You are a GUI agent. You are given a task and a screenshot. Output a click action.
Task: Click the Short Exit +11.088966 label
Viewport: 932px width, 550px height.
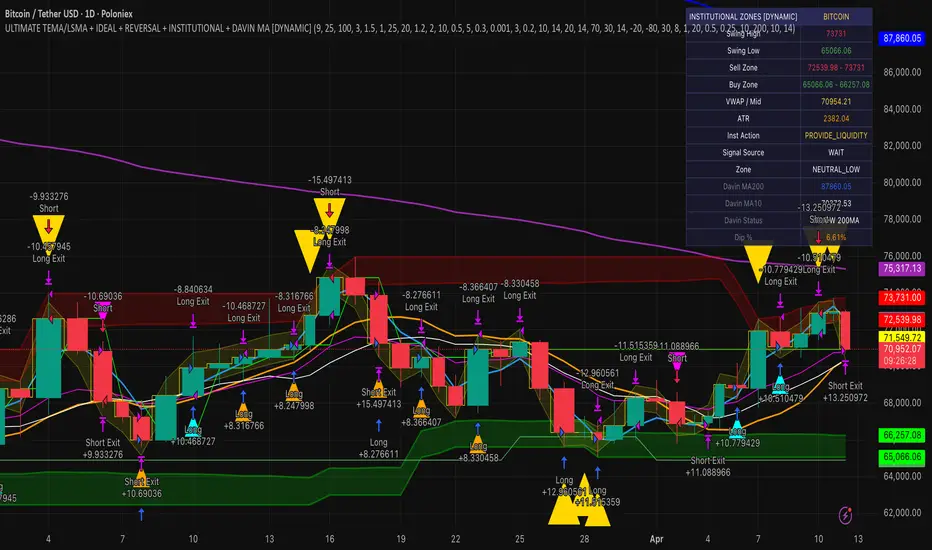[x=707, y=467]
